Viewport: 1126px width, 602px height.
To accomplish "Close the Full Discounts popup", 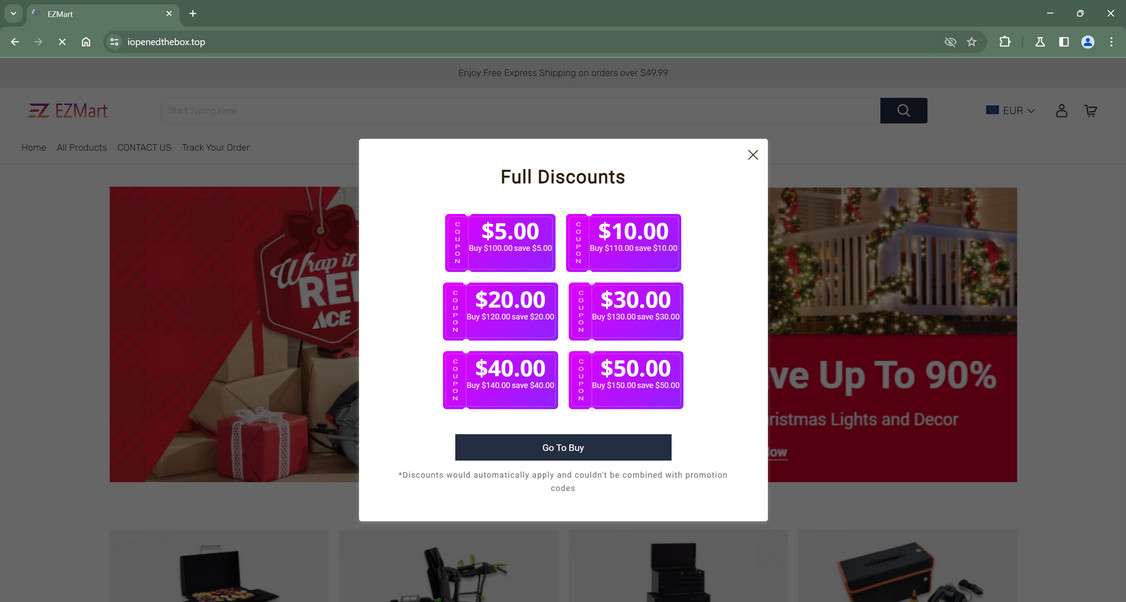I will tap(753, 155).
